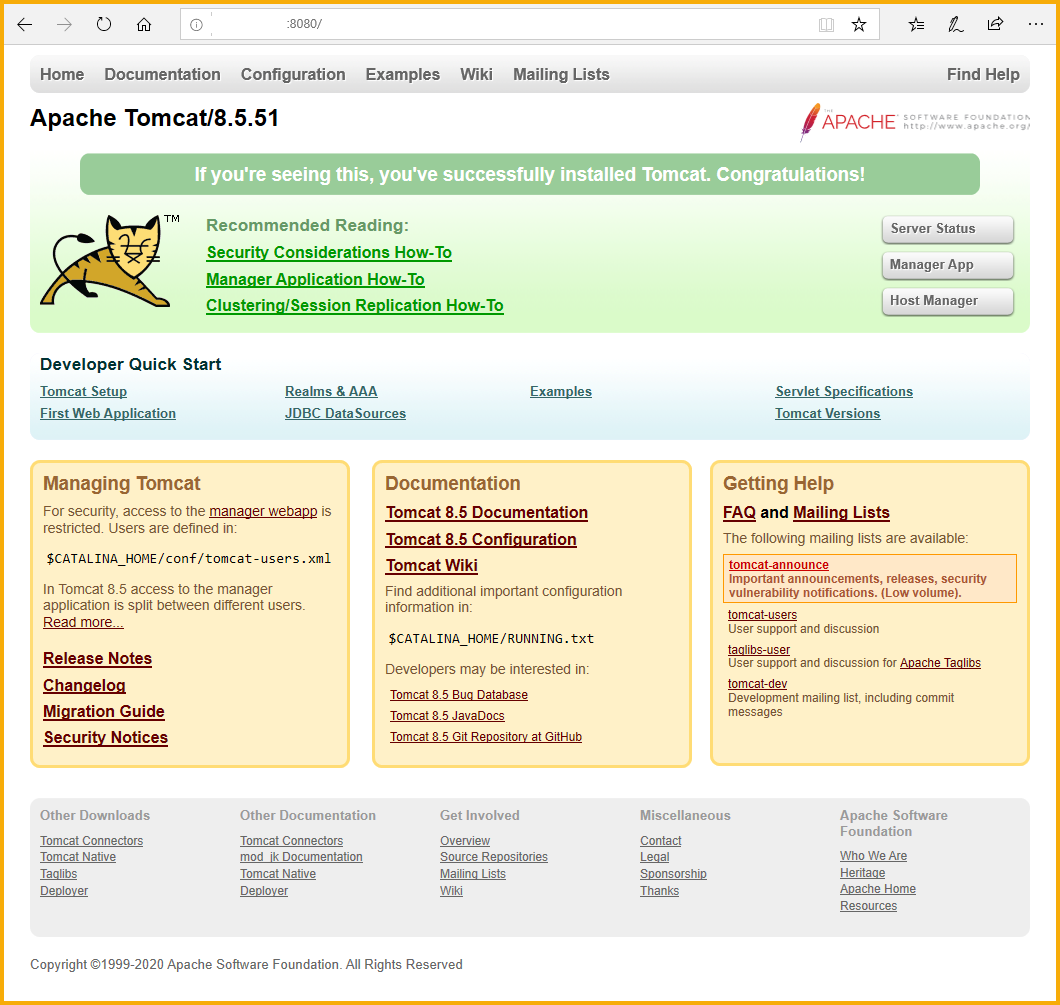Click the share page icon
Image resolution: width=1060 pixels, height=1005 pixels.
click(x=995, y=25)
